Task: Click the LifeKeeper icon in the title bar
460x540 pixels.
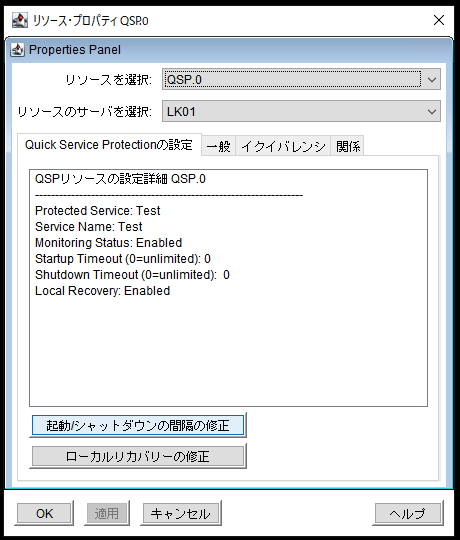Action: tap(20, 20)
